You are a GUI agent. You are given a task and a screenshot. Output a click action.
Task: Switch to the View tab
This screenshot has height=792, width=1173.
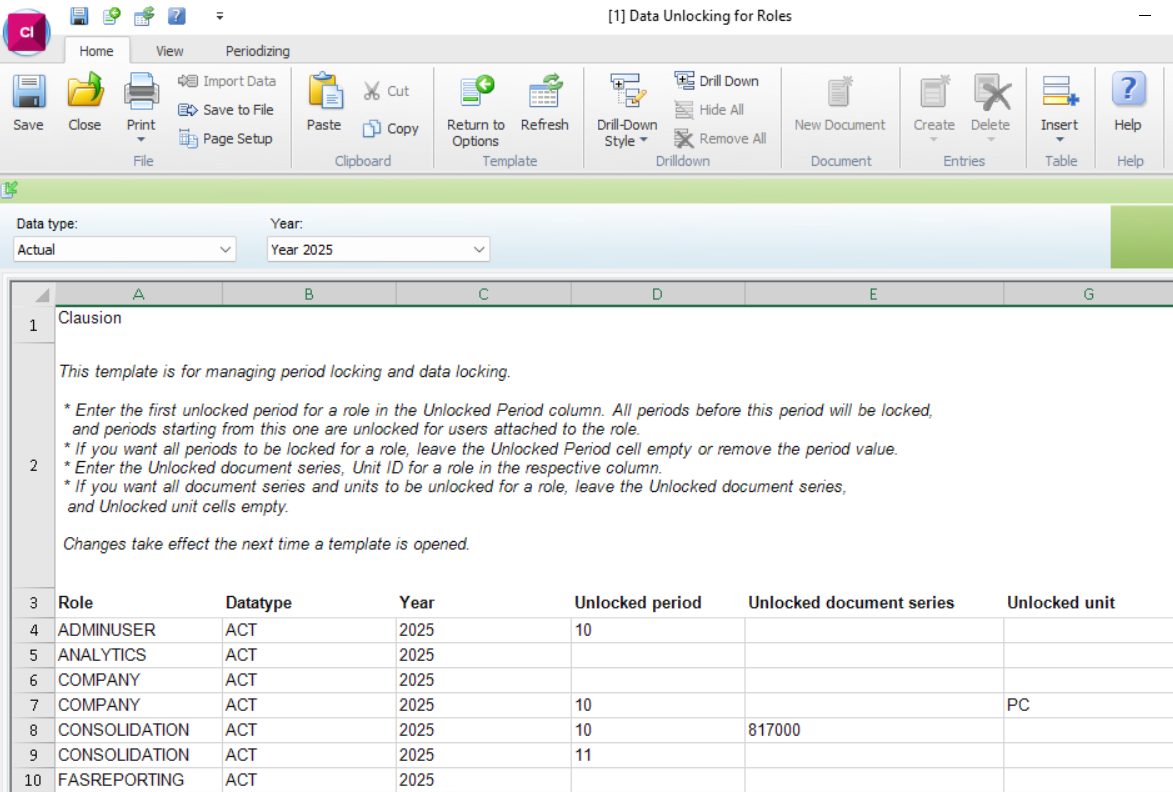click(x=170, y=51)
